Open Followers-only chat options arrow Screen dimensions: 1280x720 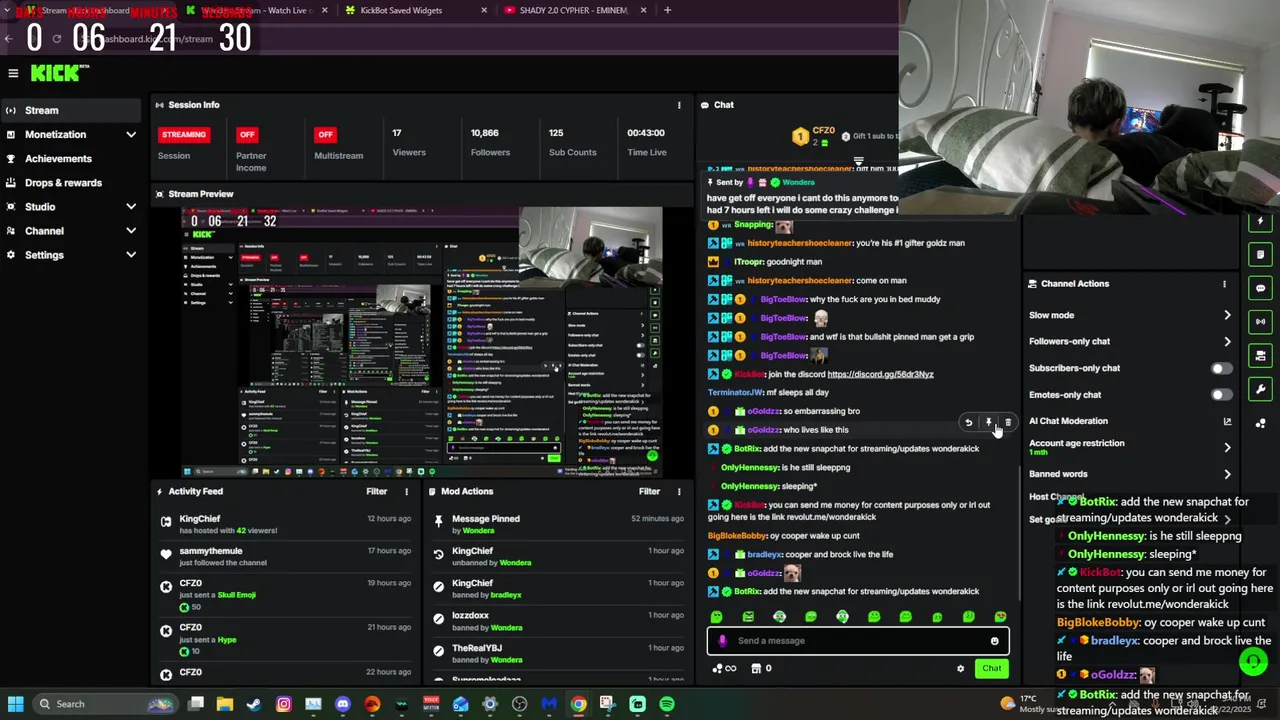click(x=1227, y=342)
